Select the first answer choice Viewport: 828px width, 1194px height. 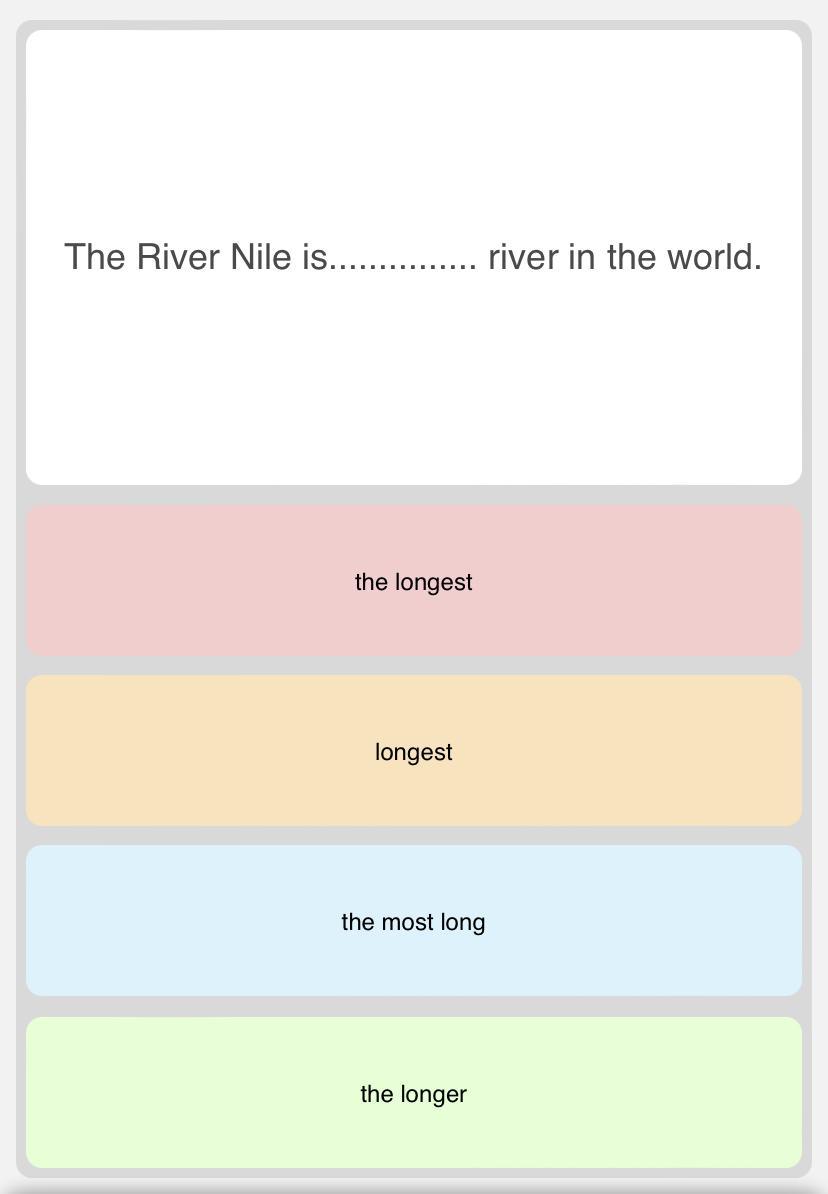(x=413, y=582)
